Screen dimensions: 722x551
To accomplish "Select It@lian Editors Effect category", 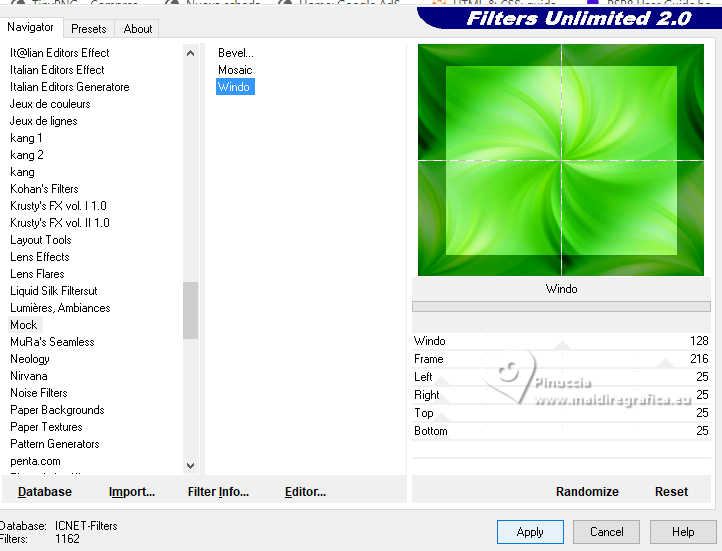I will tap(59, 53).
